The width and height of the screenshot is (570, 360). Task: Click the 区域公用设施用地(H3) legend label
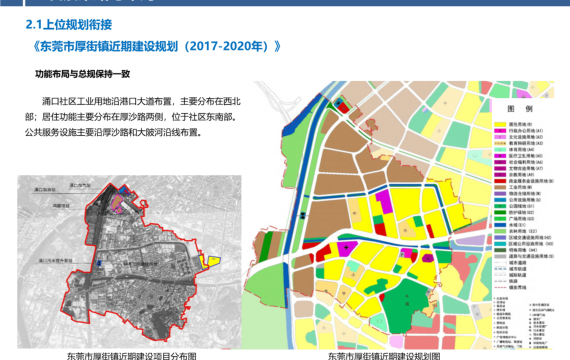coord(531,244)
